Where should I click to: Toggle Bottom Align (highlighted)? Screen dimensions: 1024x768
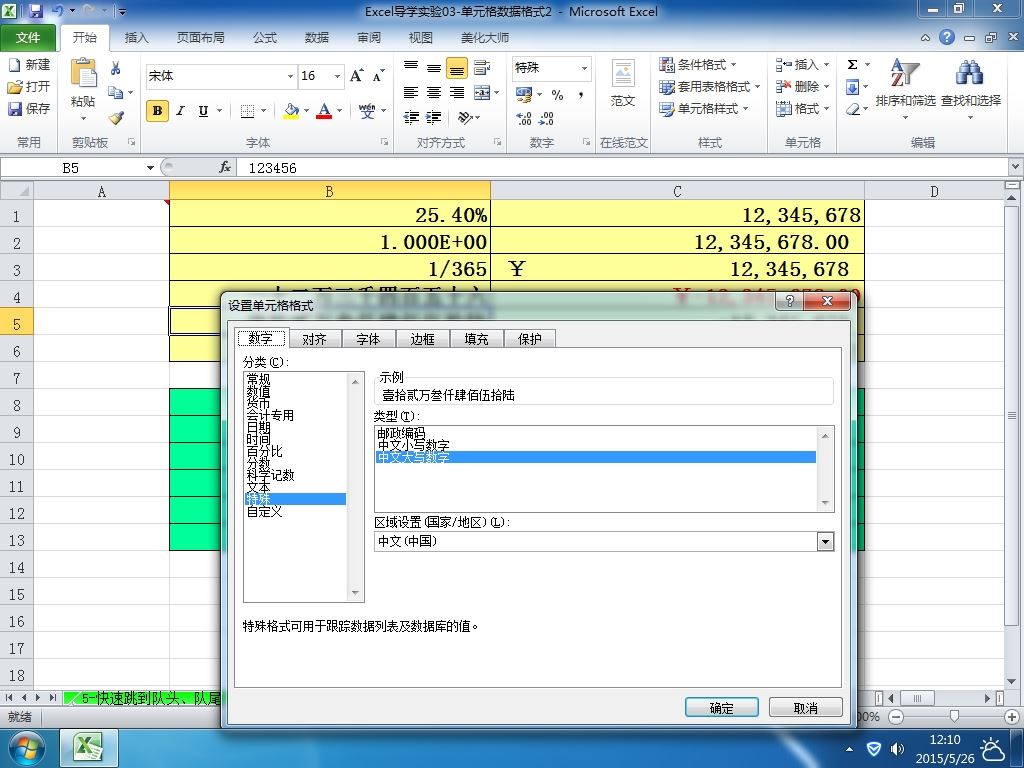(457, 67)
